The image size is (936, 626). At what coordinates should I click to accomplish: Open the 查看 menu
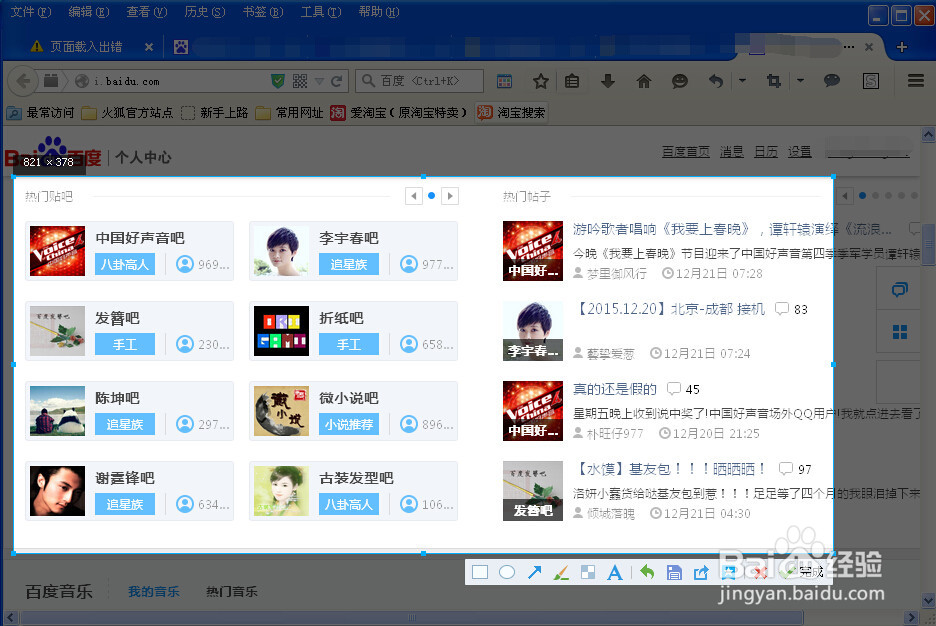[x=147, y=11]
